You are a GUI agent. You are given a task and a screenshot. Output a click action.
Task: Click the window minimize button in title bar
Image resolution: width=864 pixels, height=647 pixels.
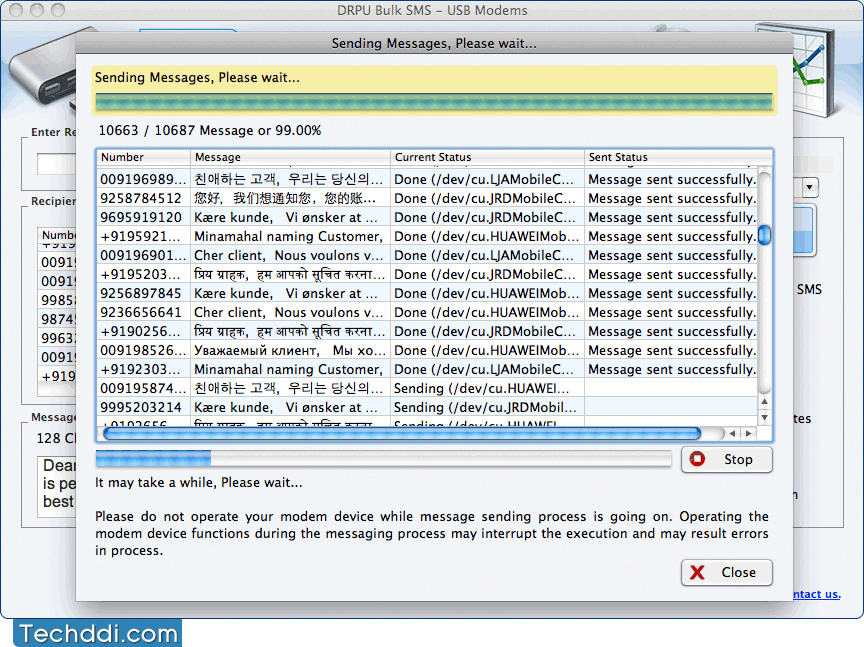pos(37,10)
